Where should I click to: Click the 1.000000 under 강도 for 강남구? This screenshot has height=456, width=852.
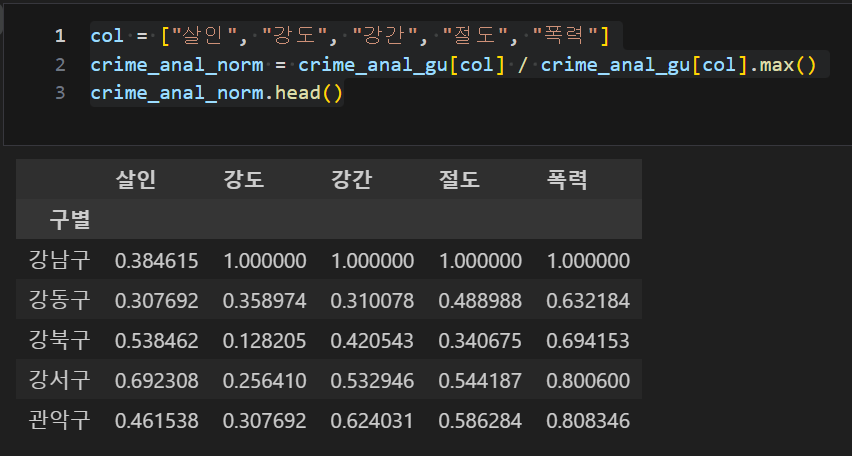(265, 261)
